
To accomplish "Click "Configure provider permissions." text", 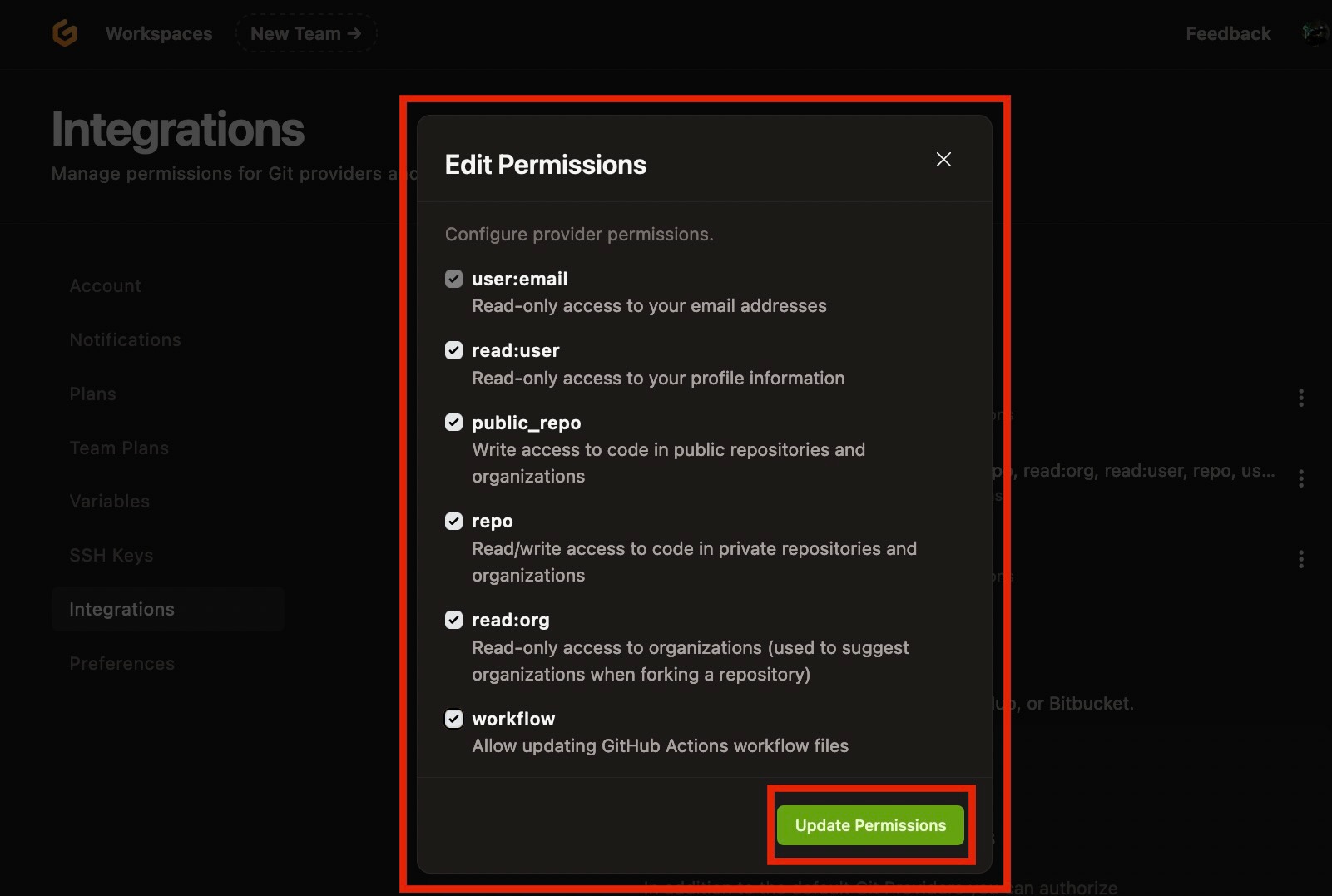I will [579, 235].
